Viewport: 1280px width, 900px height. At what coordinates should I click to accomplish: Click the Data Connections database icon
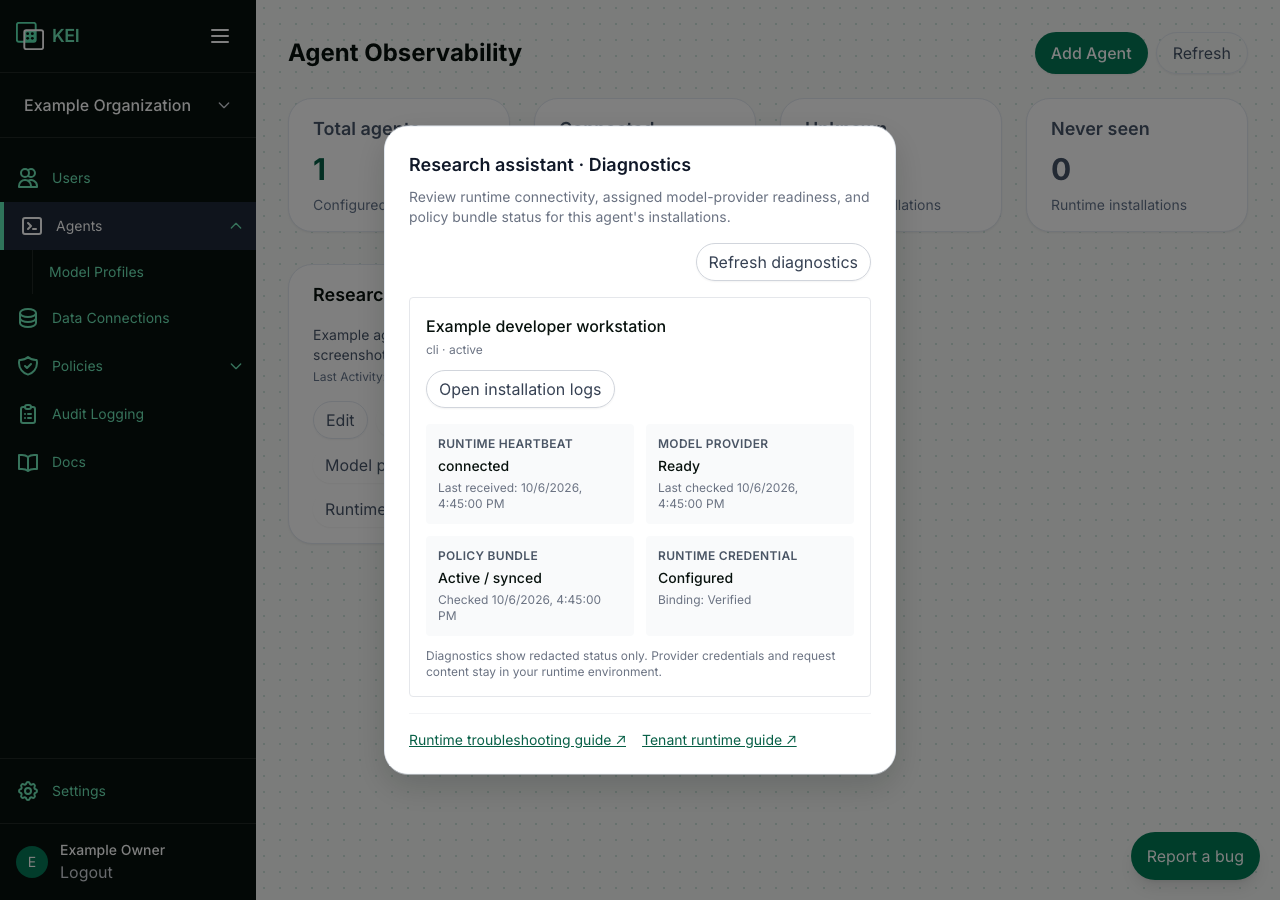[x=28, y=318]
